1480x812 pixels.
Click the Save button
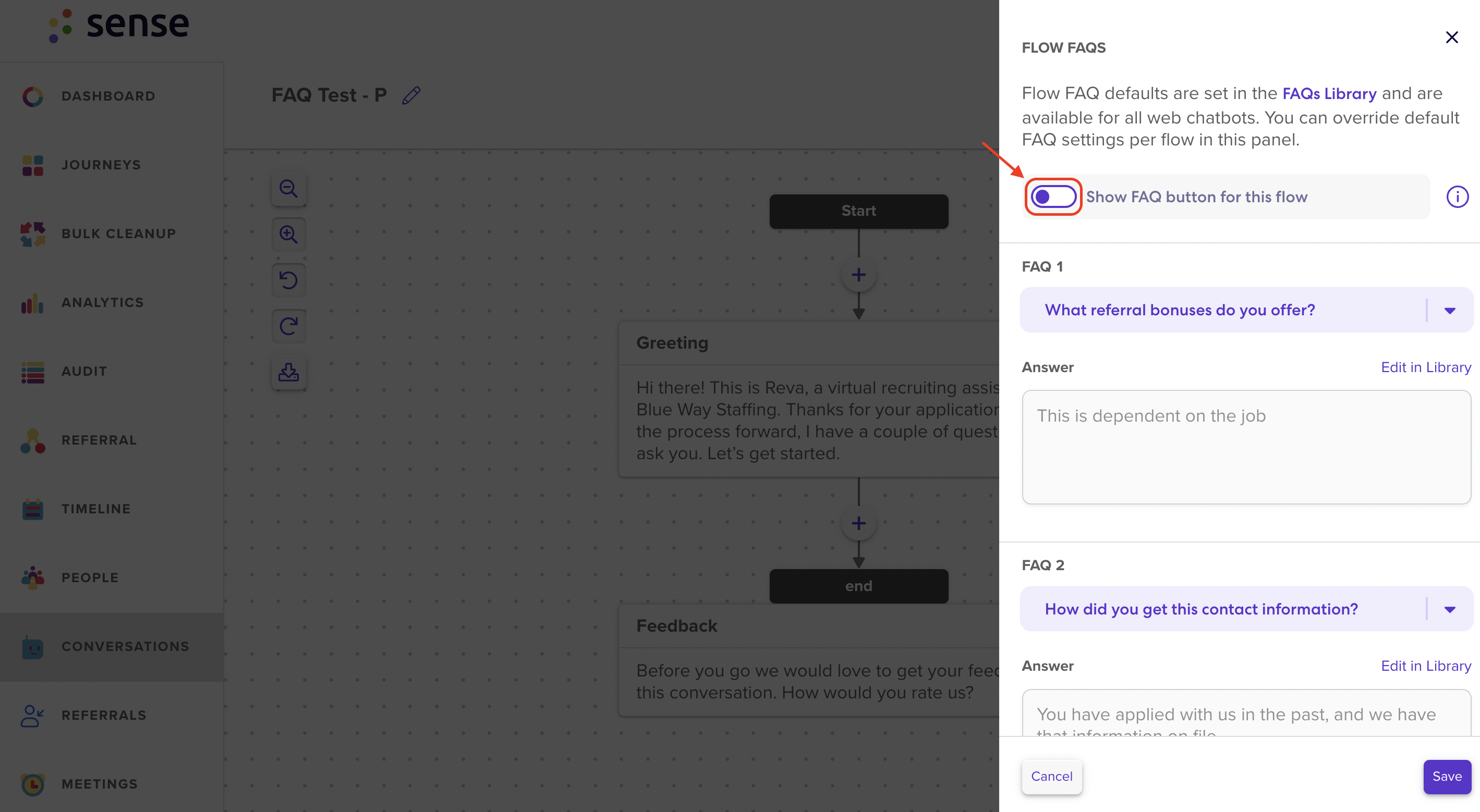point(1447,777)
